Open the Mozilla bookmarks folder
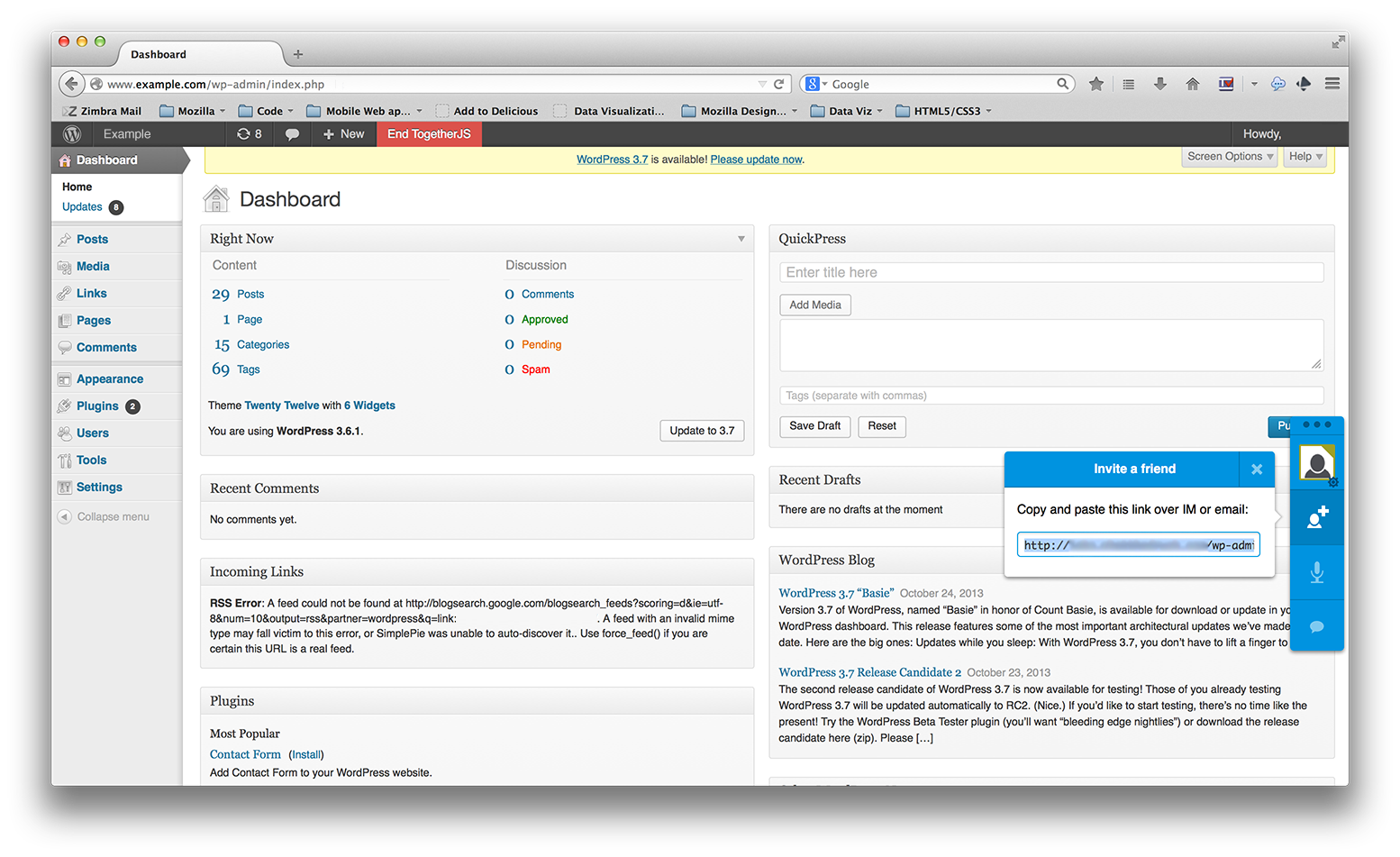 point(193,111)
